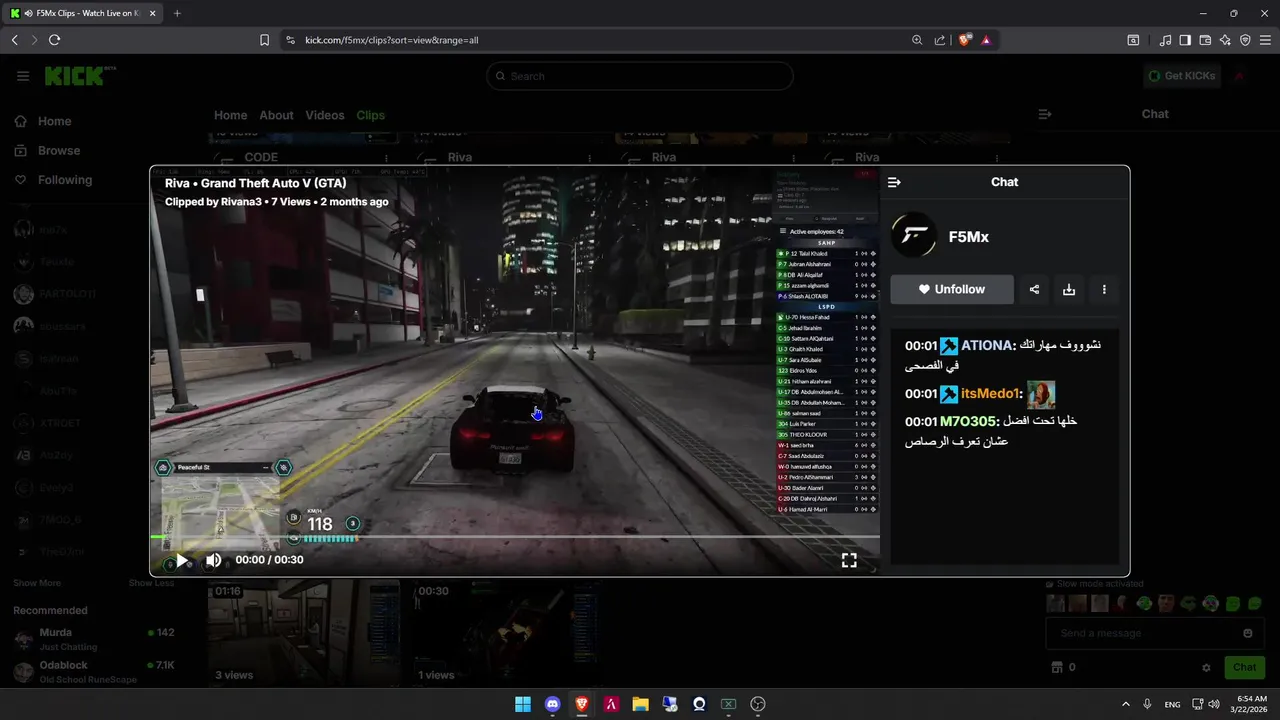1280x720 pixels.
Task: Open Brave Rewards triangle icon
Action: (x=986, y=40)
